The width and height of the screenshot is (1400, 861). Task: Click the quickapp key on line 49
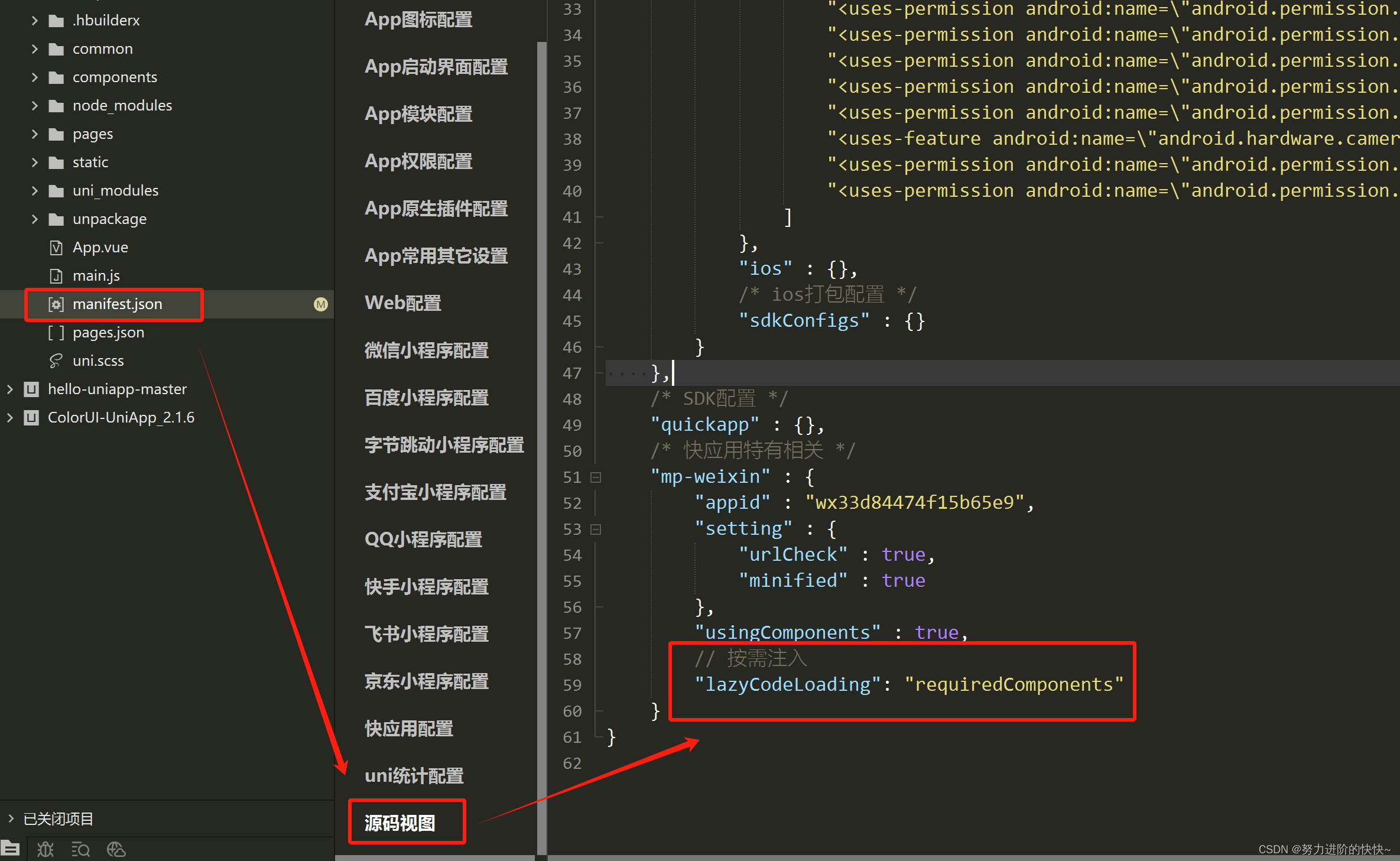(704, 425)
